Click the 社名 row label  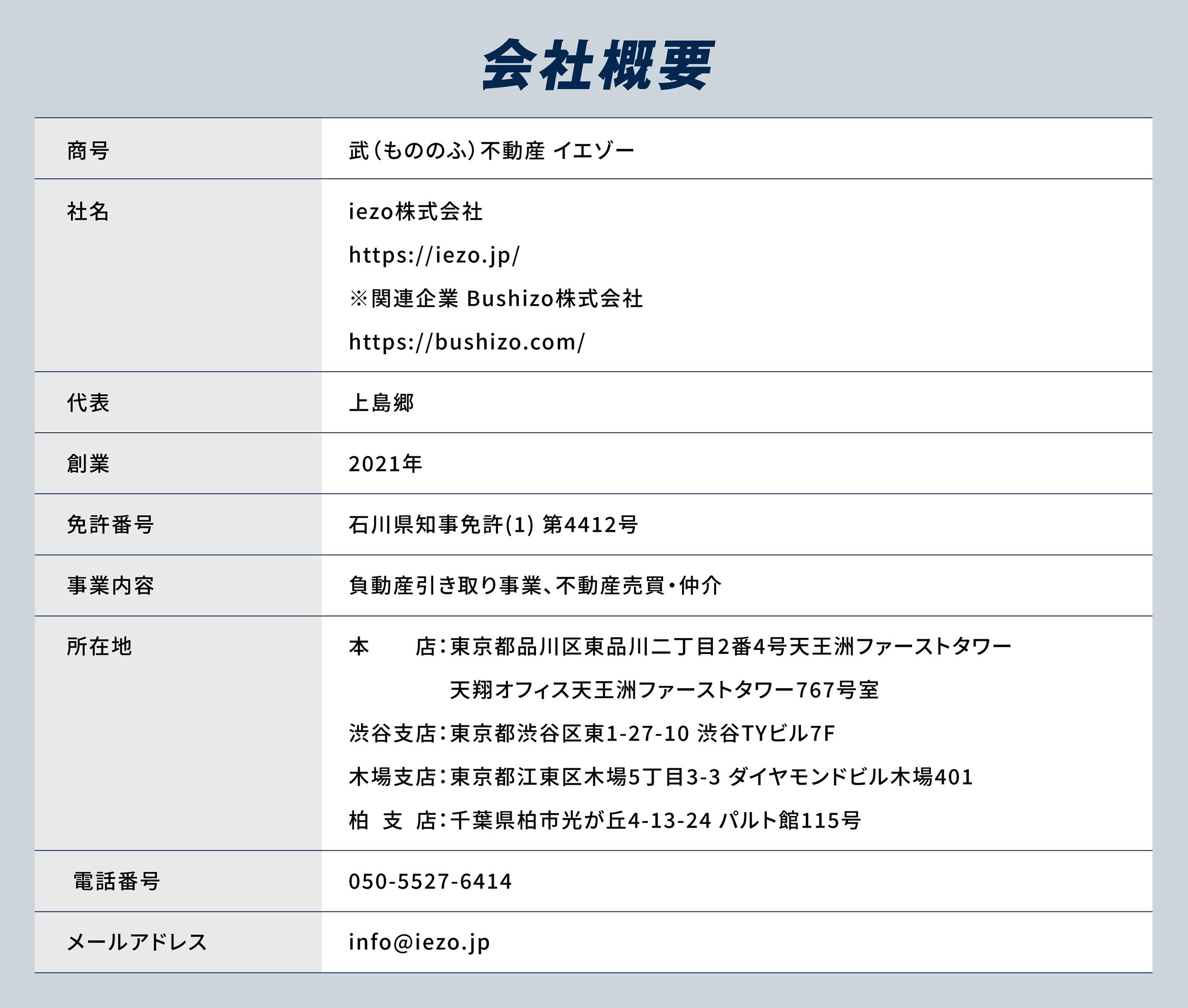(87, 211)
